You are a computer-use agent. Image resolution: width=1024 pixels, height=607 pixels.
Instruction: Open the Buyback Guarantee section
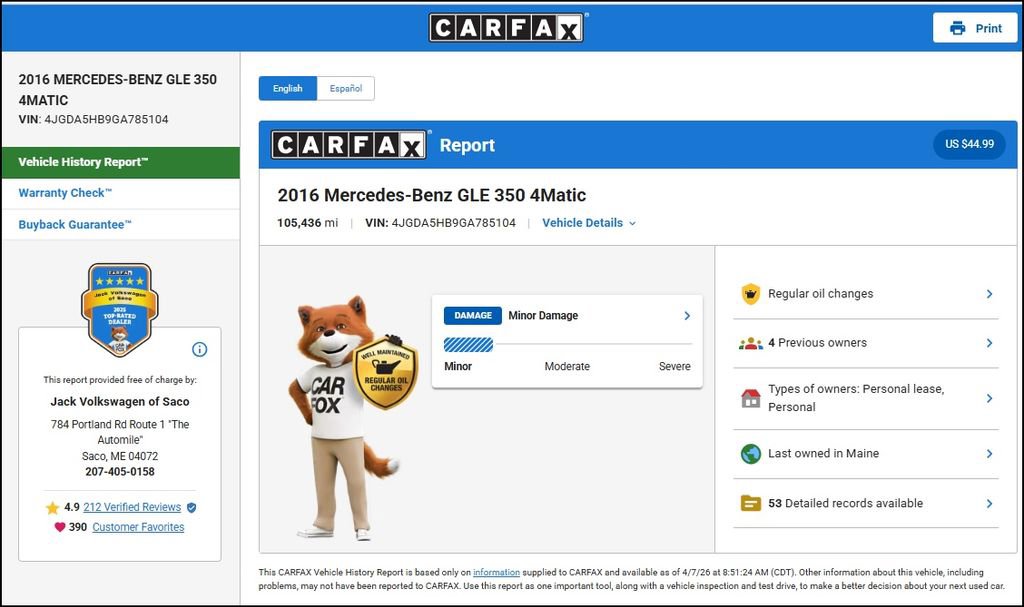tap(75, 225)
